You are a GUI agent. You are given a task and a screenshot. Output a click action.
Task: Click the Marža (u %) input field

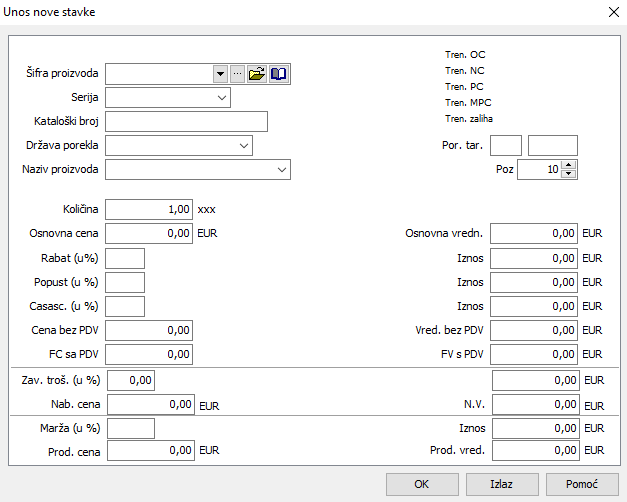[131, 428]
